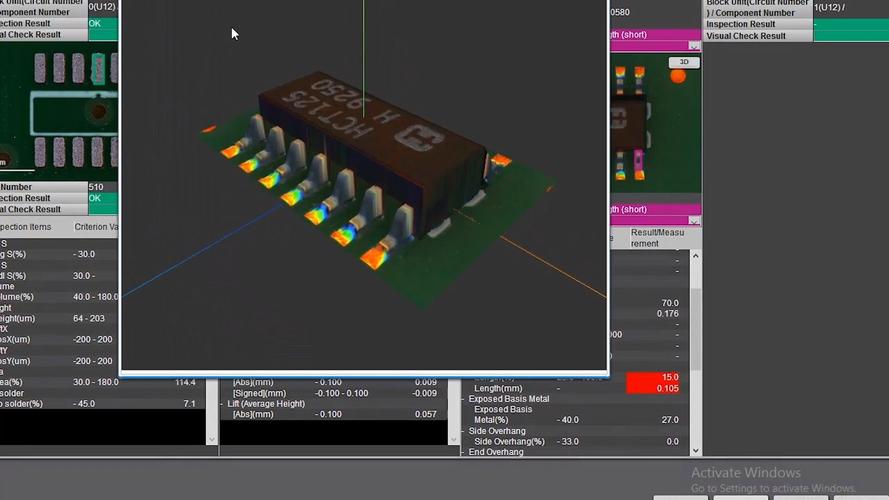Select the Length(mm) inspection row
889x500 pixels.
pyautogui.click(x=575, y=388)
